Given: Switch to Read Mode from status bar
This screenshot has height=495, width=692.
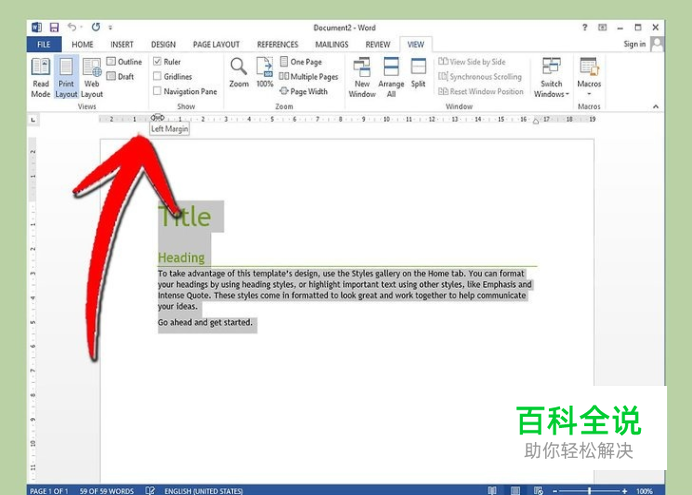Looking at the screenshot, I should point(492,491).
